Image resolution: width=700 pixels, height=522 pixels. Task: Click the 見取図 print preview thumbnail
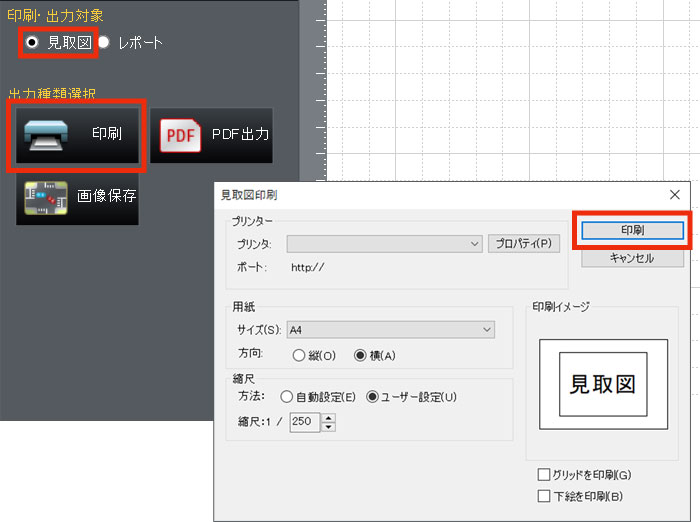[x=603, y=384]
